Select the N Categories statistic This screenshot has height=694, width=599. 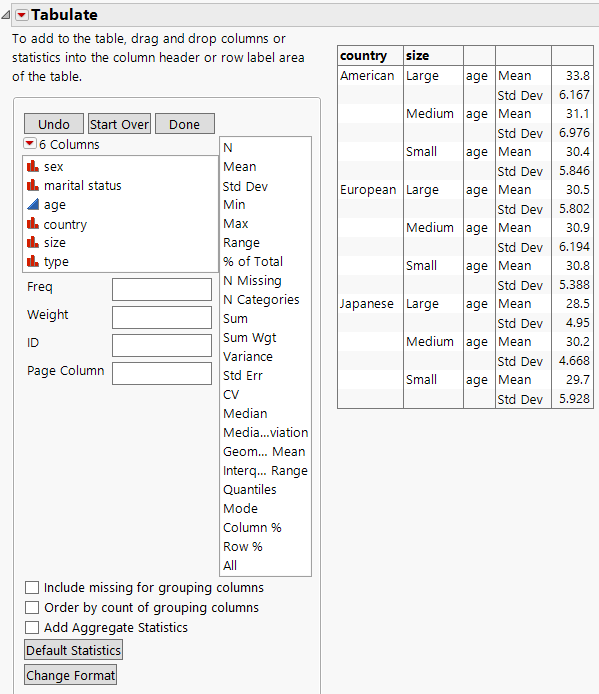(261, 300)
